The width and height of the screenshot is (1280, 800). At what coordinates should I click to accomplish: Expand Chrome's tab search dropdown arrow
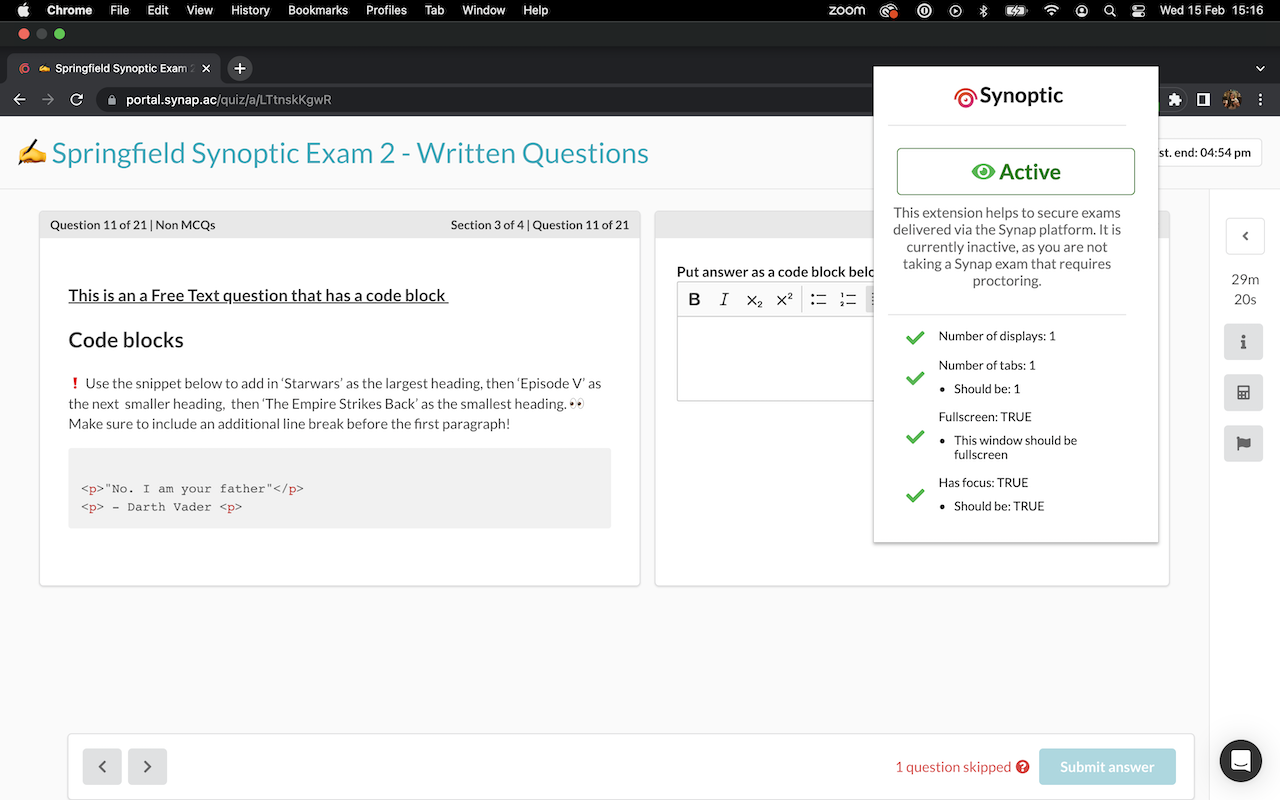click(1259, 69)
